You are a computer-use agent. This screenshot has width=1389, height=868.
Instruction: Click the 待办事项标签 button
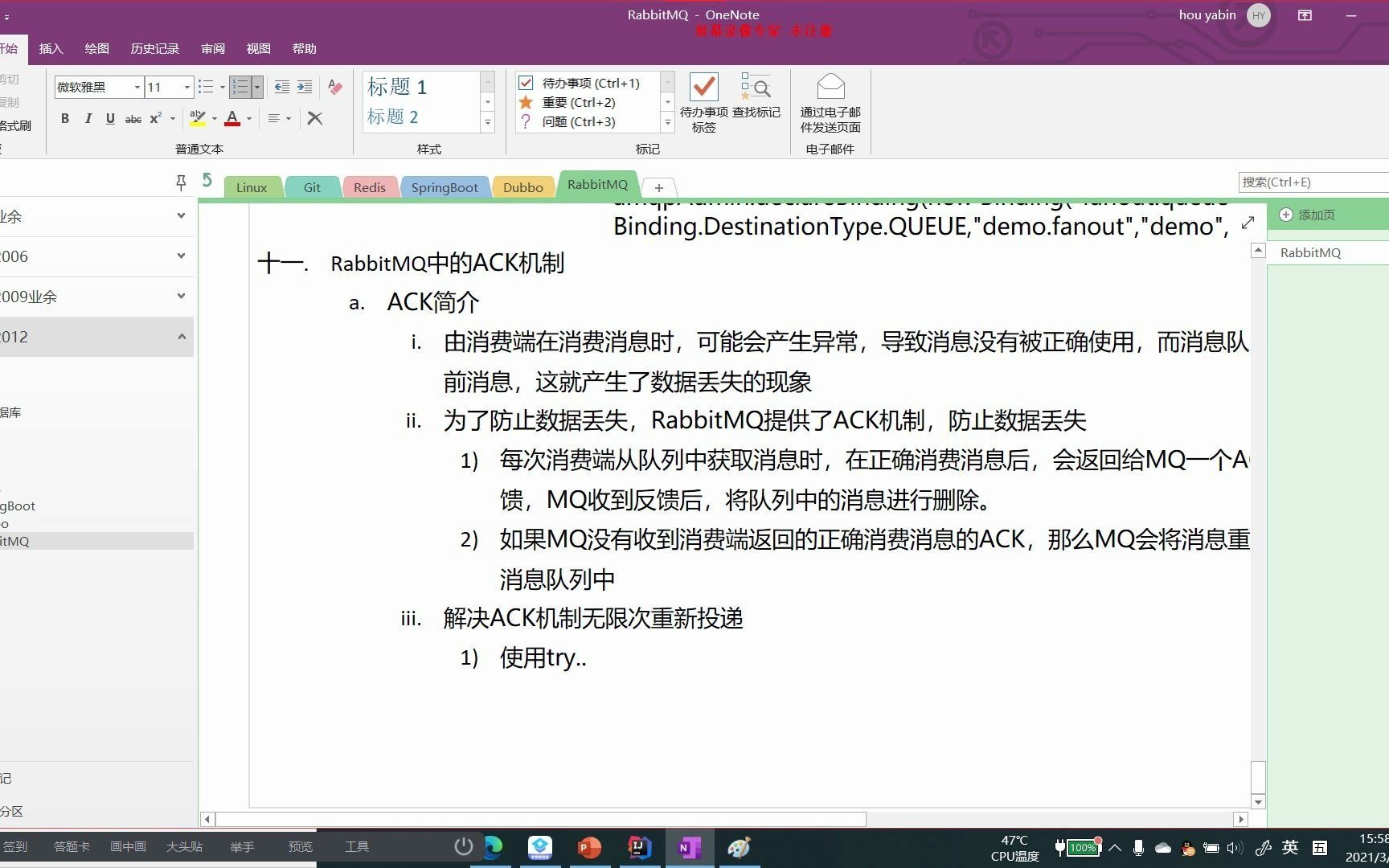[x=703, y=103]
